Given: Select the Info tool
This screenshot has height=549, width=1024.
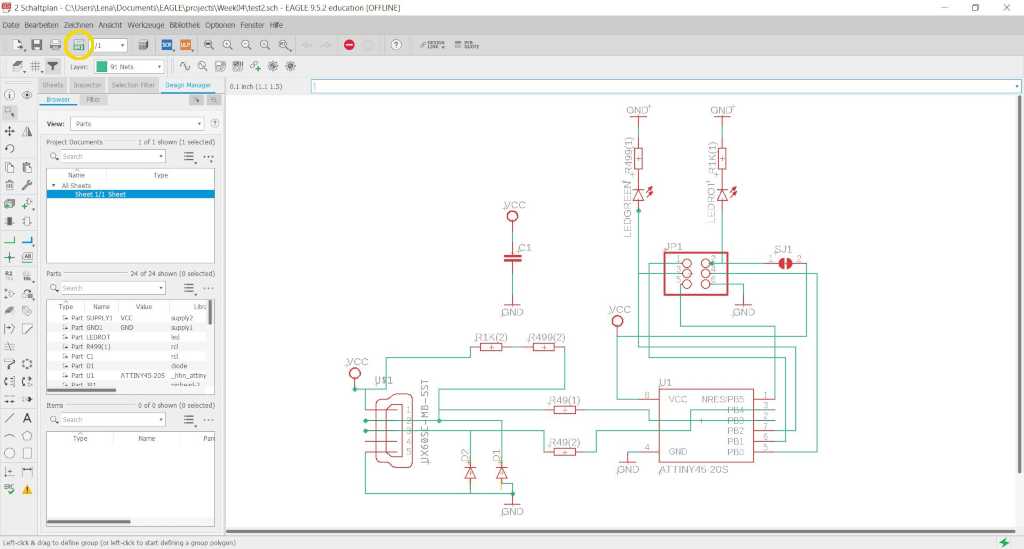Looking at the screenshot, I should [9, 95].
